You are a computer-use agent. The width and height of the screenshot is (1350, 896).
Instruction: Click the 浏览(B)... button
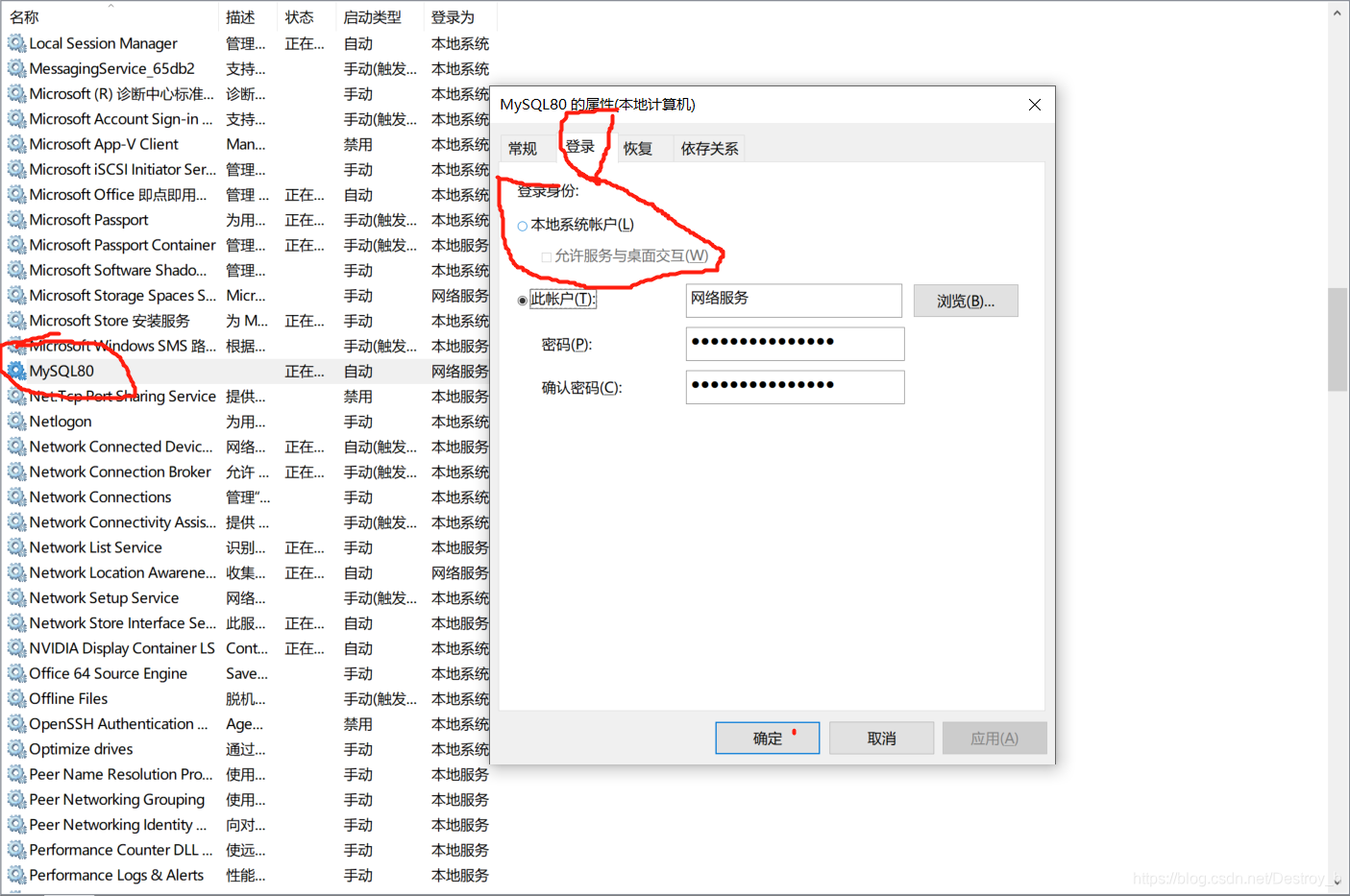[966, 301]
